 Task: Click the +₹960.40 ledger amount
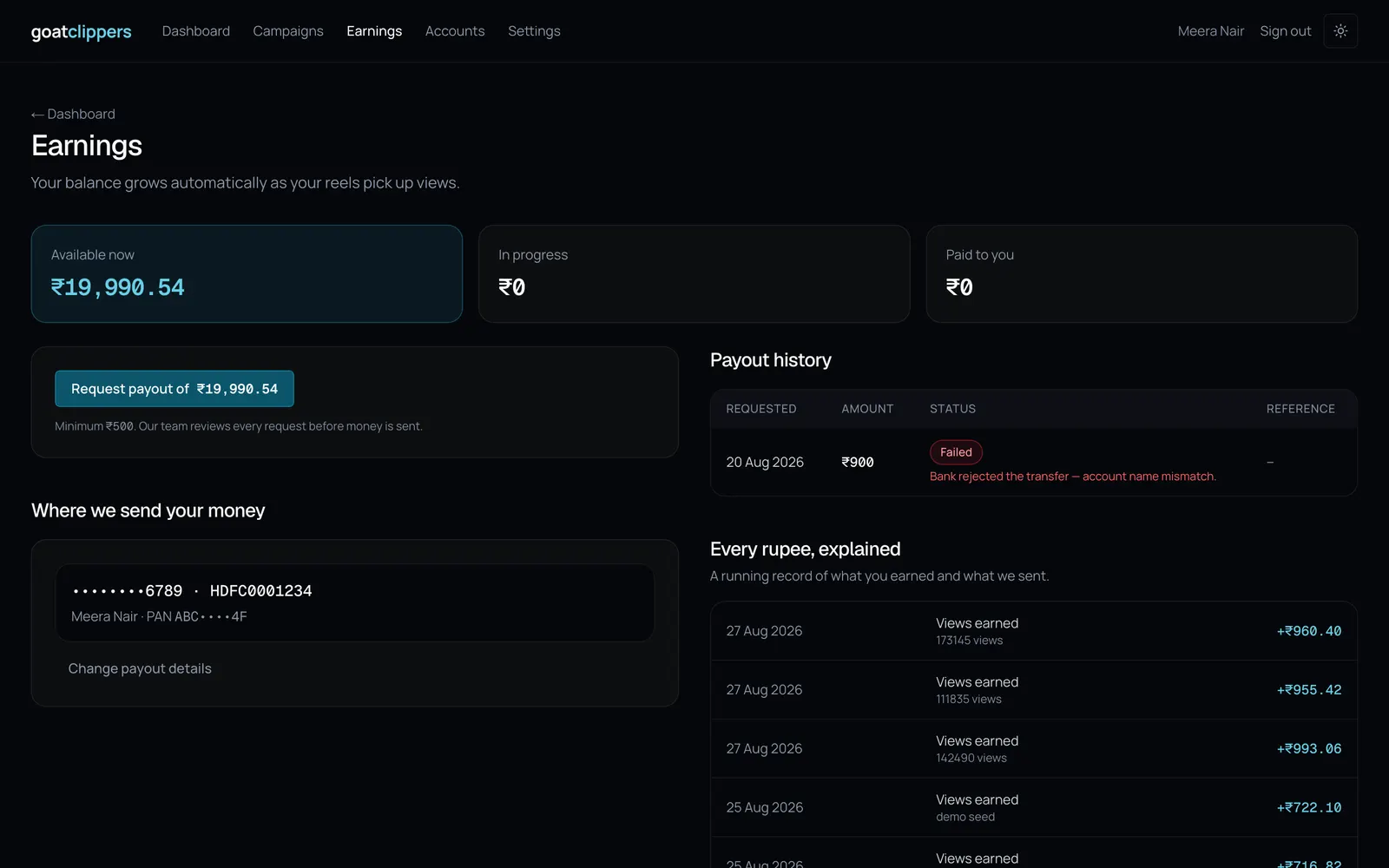[x=1309, y=631]
